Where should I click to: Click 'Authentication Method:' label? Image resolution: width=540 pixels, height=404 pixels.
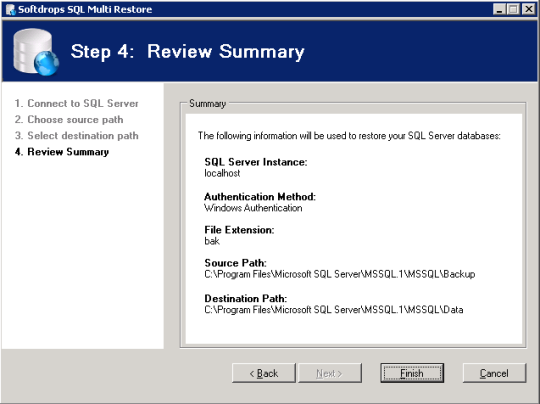[x=260, y=197]
